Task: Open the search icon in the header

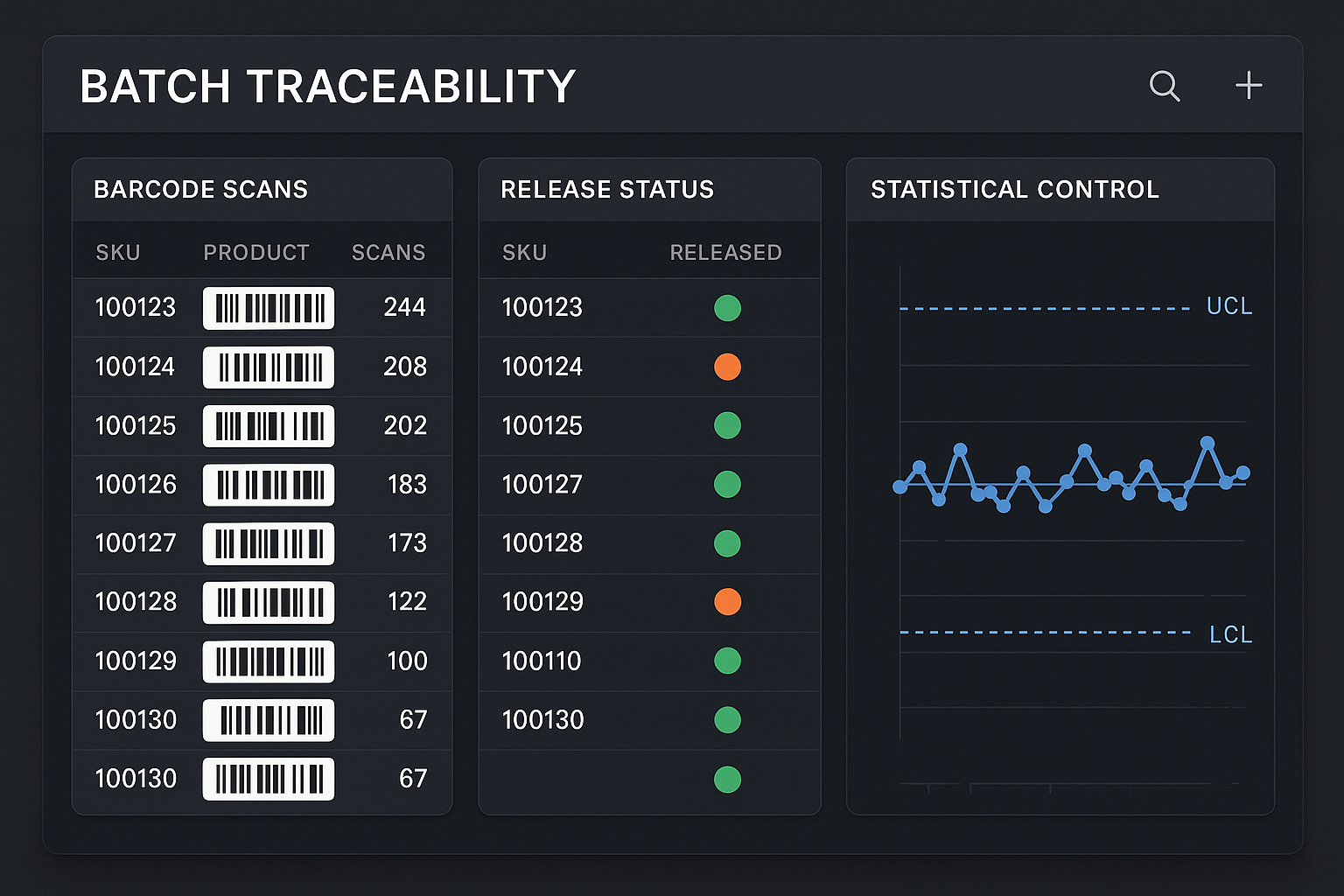Action: (x=1165, y=86)
